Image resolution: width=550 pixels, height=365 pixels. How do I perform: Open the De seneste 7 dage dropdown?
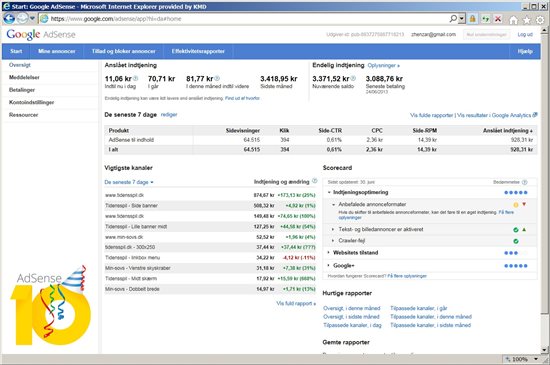pos(129,182)
